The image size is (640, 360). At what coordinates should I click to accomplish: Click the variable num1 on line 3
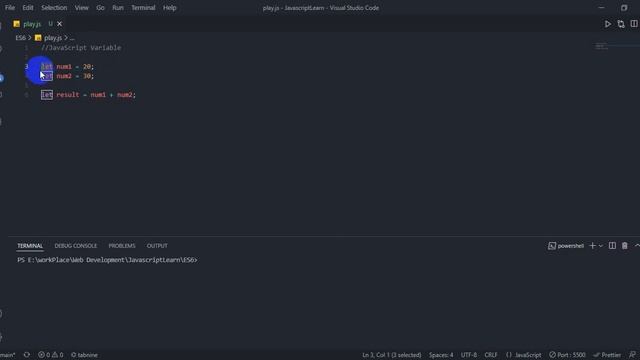pyautogui.click(x=64, y=67)
